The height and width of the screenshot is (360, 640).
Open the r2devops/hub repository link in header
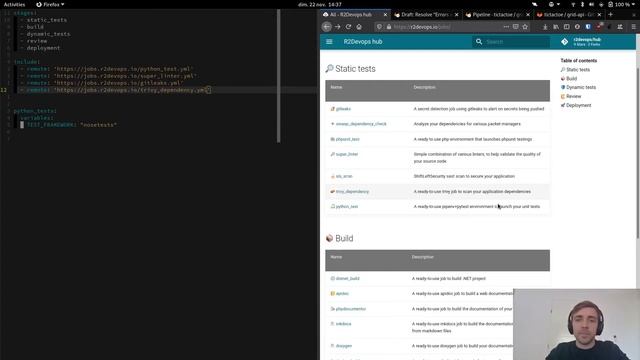point(582,42)
